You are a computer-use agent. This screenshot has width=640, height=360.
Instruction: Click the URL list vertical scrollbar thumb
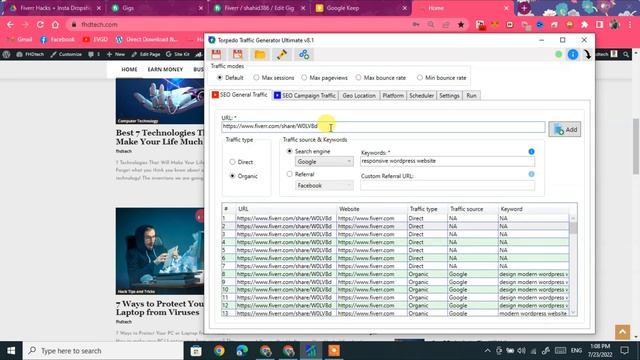573,228
